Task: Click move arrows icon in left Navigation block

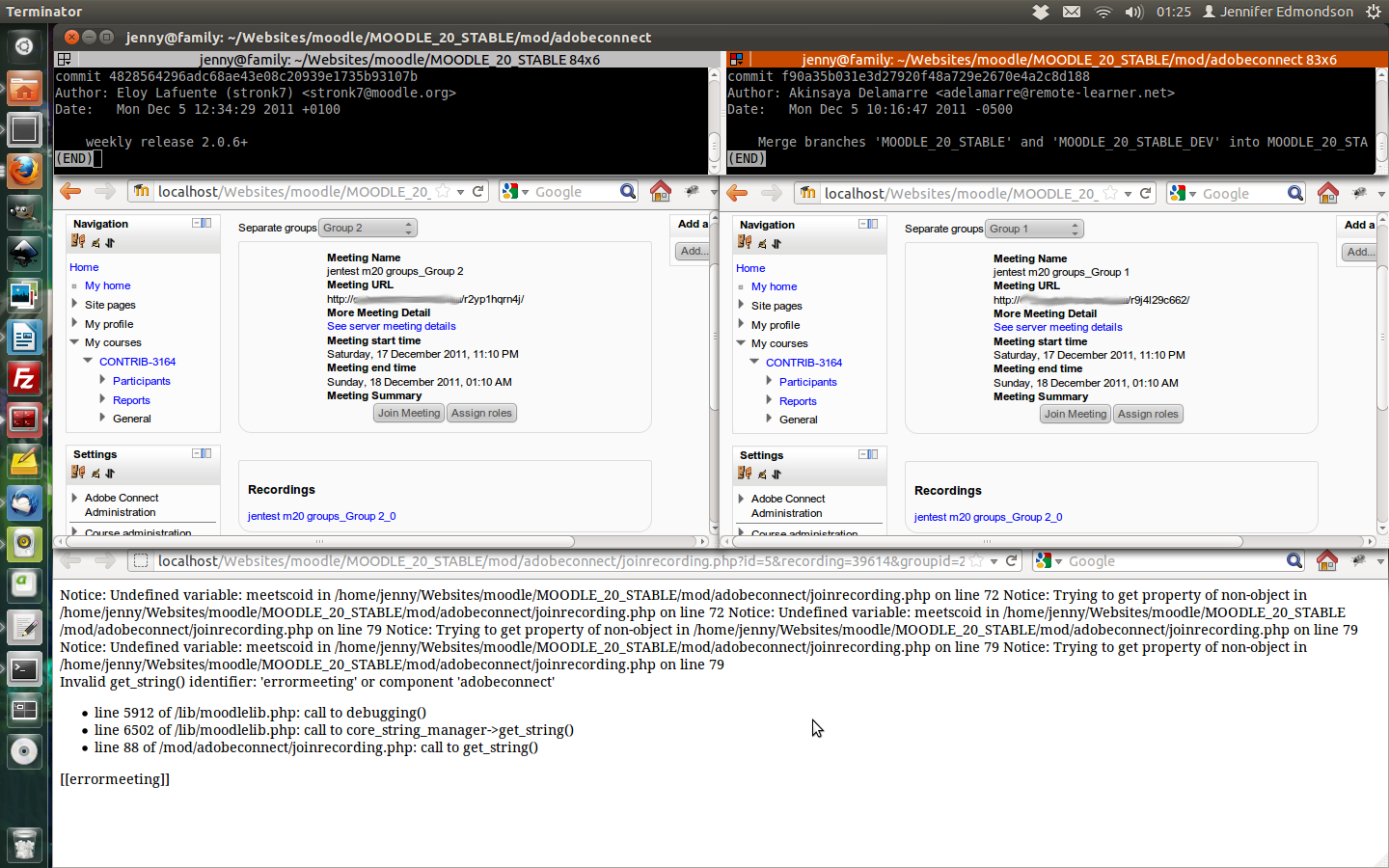Action: tap(110, 242)
